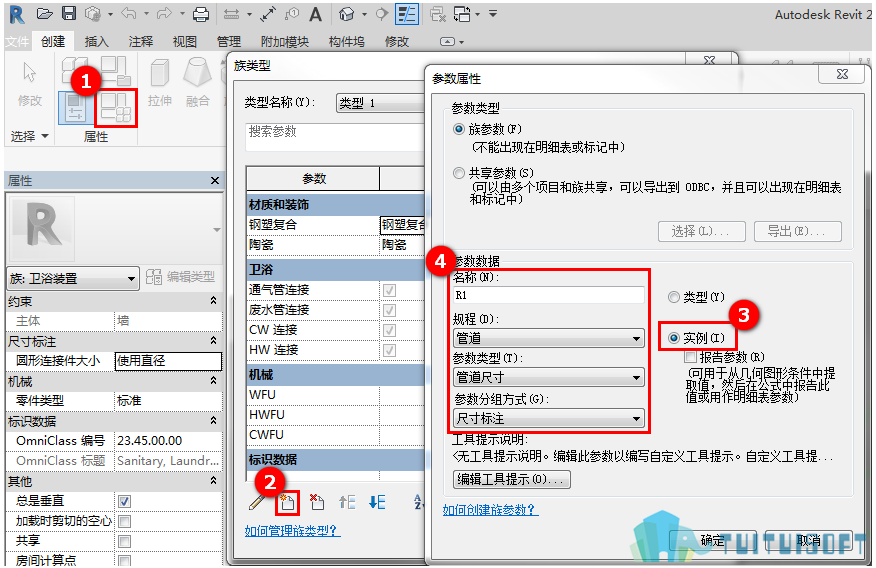The height and width of the screenshot is (568, 876).
Task: Click the aligned dimension tool icon
Action: pos(268,14)
